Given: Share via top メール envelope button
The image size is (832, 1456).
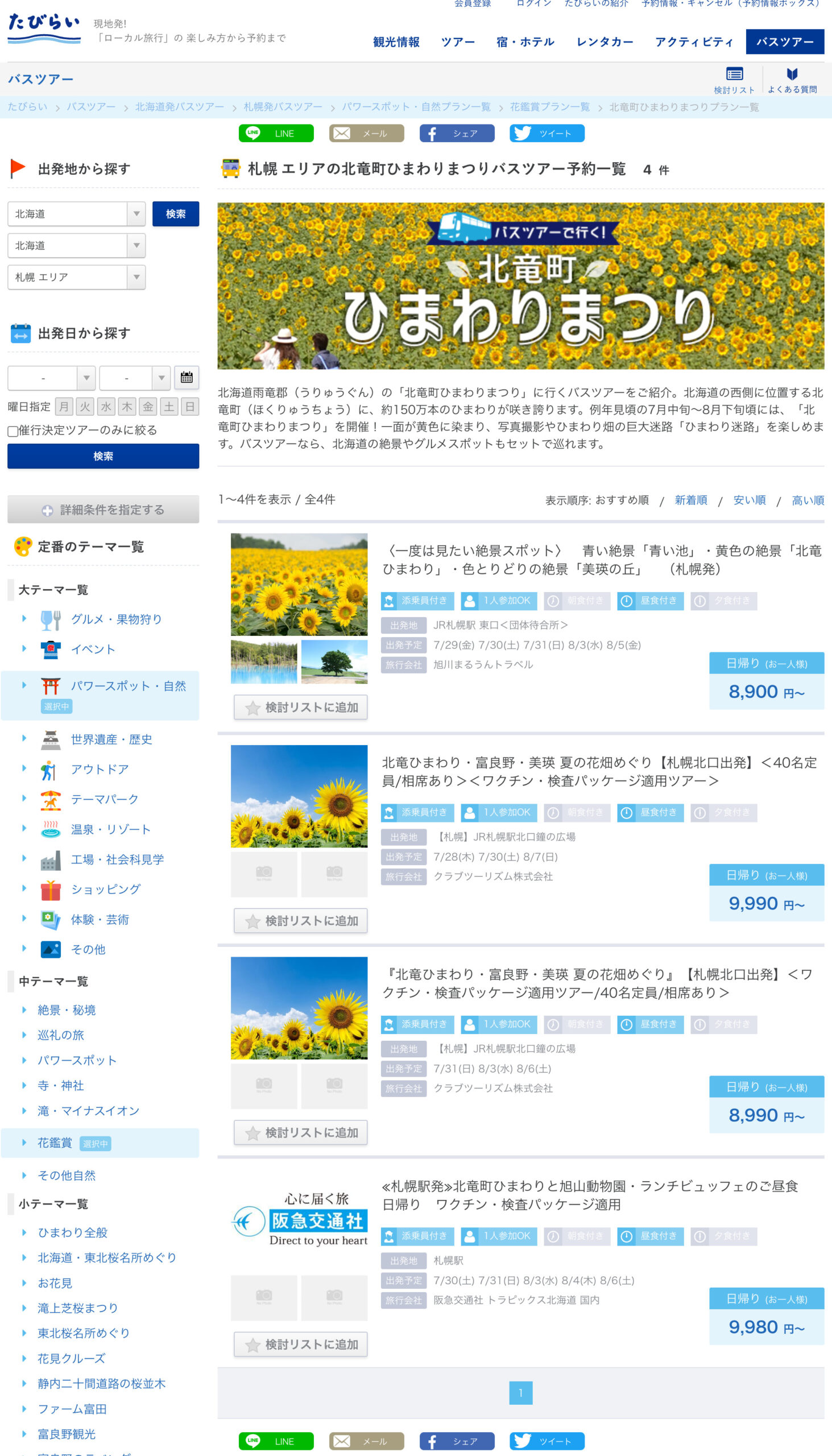Looking at the screenshot, I should 366,133.
